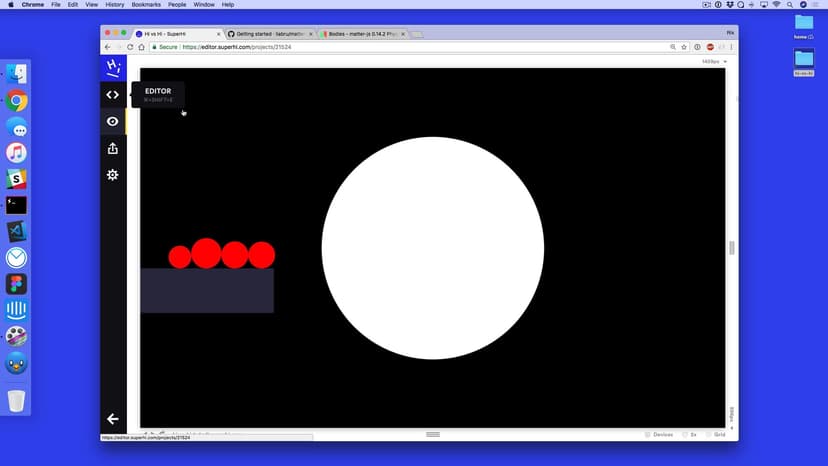Bookmark this page with star icon
The height and width of the screenshot is (466, 828).
684,47
